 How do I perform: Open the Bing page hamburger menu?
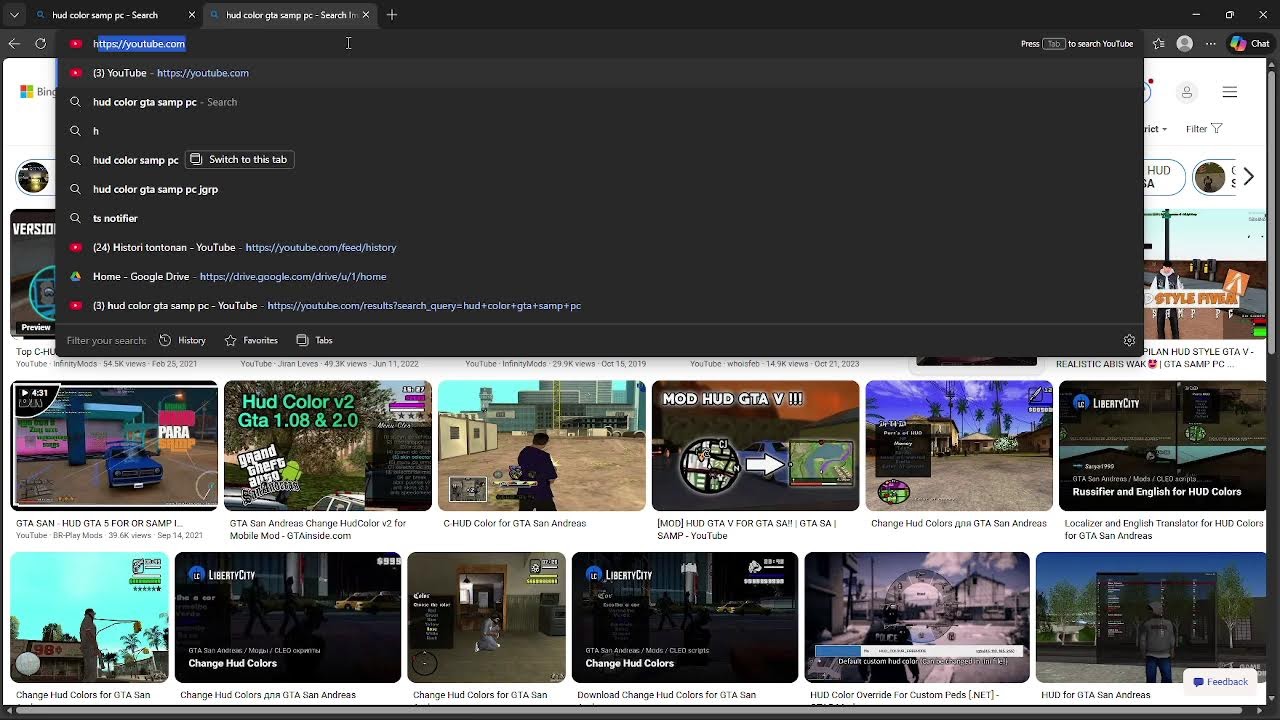point(1230,92)
